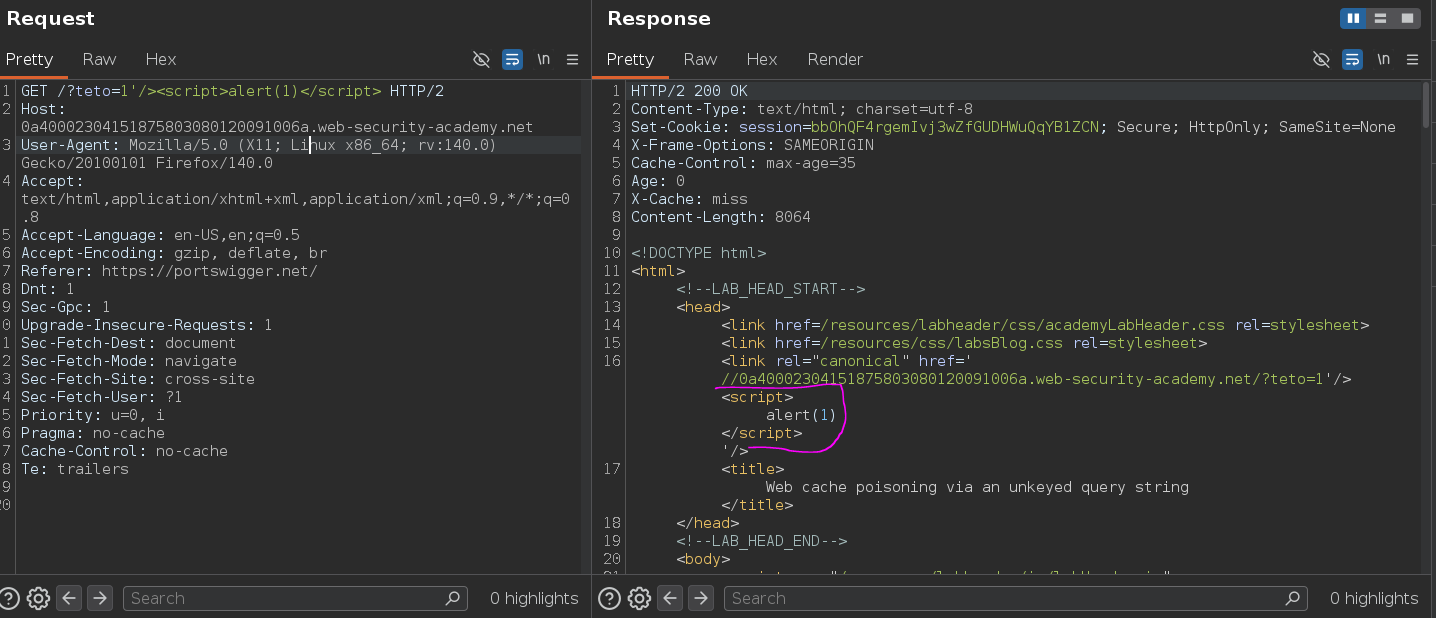Select side-by-side split layout icon
This screenshot has height=618, width=1436.
(x=1353, y=18)
